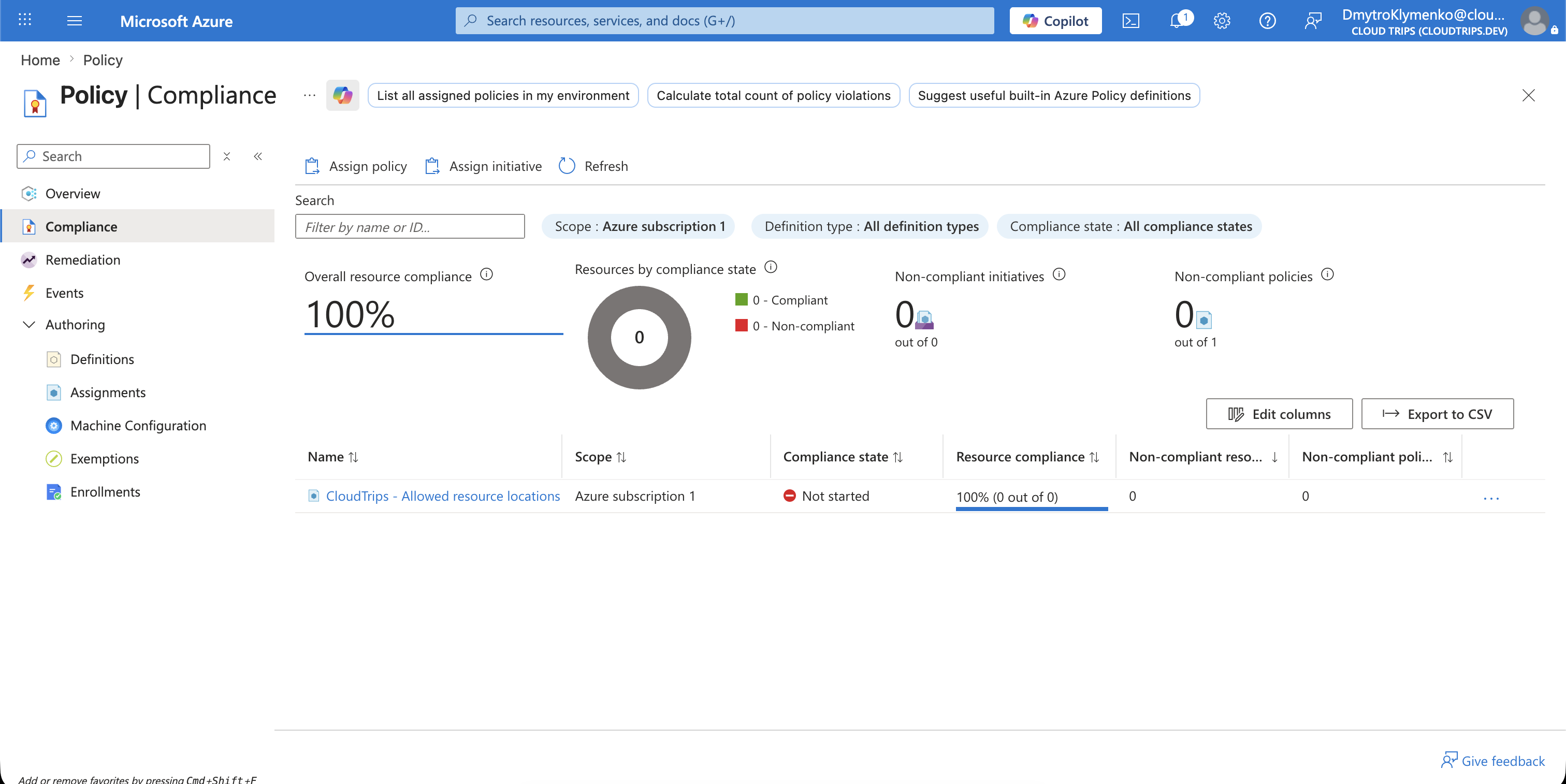The width and height of the screenshot is (1566, 784).
Task: Close the Policy blade
Action: click(x=1528, y=95)
